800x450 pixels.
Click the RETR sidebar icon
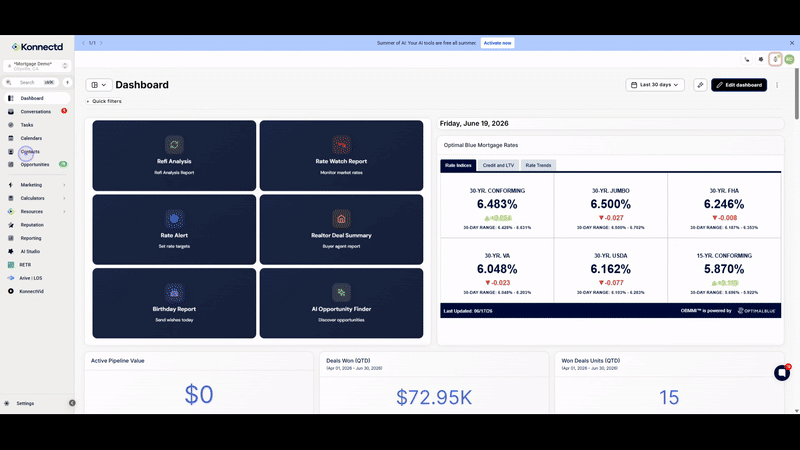(x=11, y=264)
